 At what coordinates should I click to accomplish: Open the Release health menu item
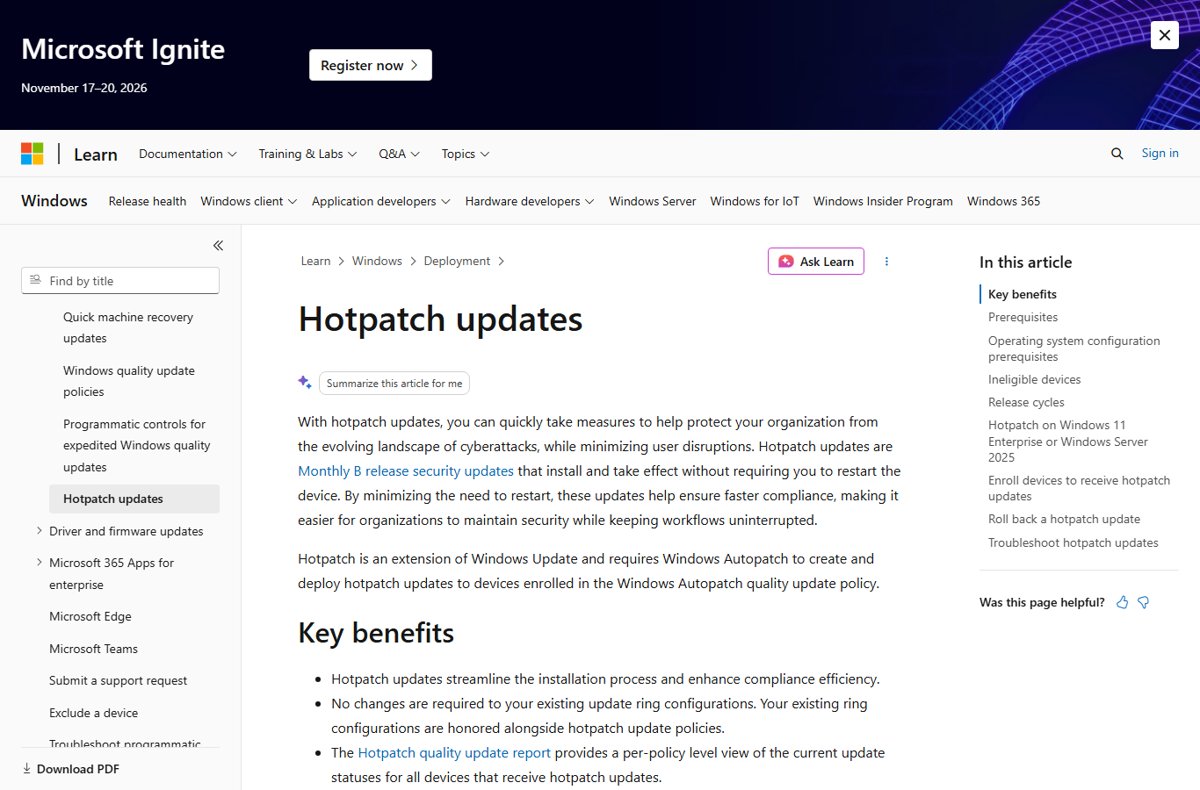coord(147,201)
